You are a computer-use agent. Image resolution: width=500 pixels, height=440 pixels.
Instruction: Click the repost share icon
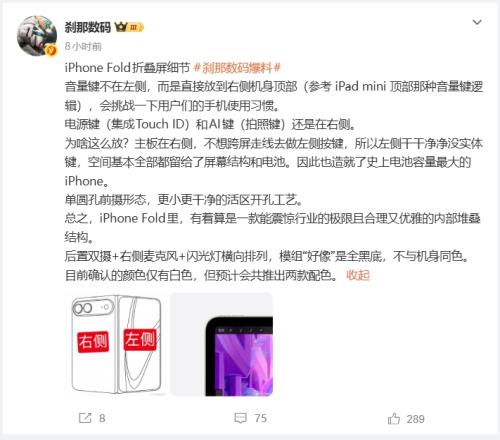coord(85,418)
